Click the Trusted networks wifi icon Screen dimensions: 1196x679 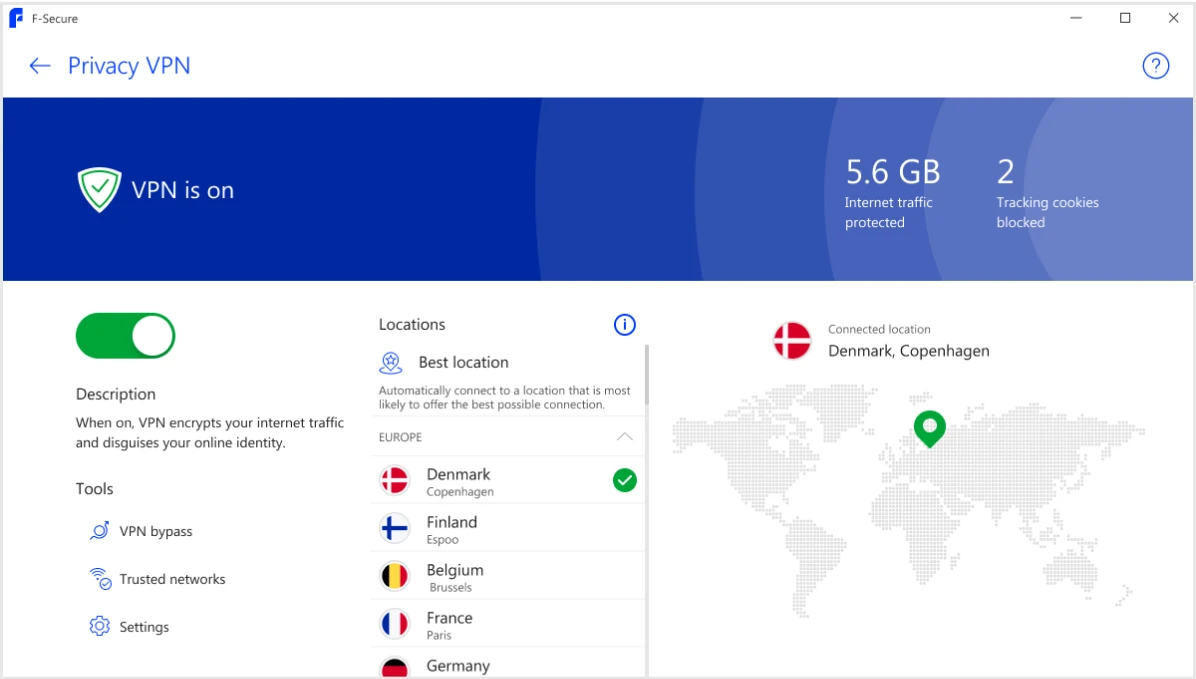click(99, 579)
